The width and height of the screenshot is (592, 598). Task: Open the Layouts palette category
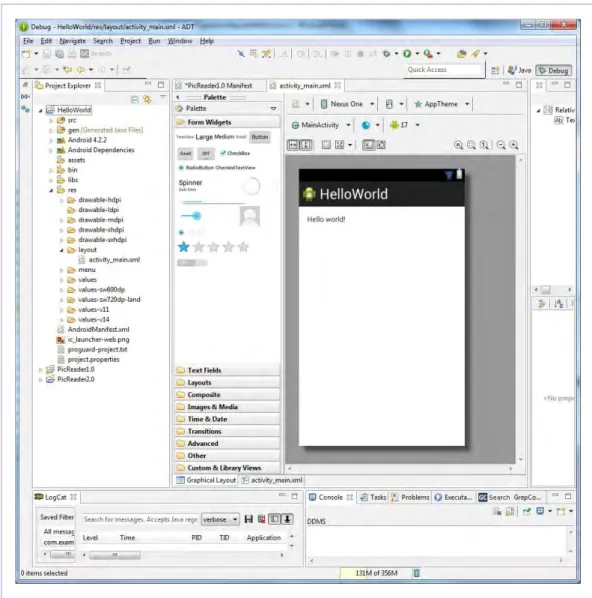point(228,383)
